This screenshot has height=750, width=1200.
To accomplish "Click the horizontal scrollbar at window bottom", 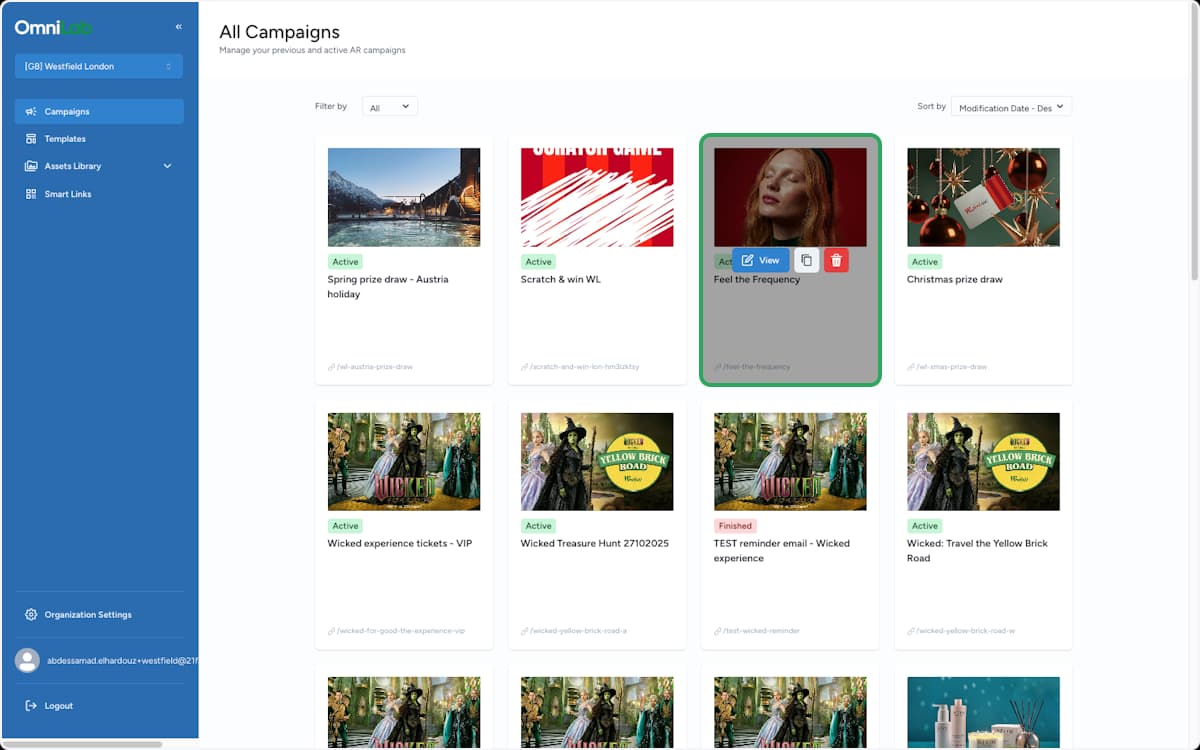I will 82,744.
